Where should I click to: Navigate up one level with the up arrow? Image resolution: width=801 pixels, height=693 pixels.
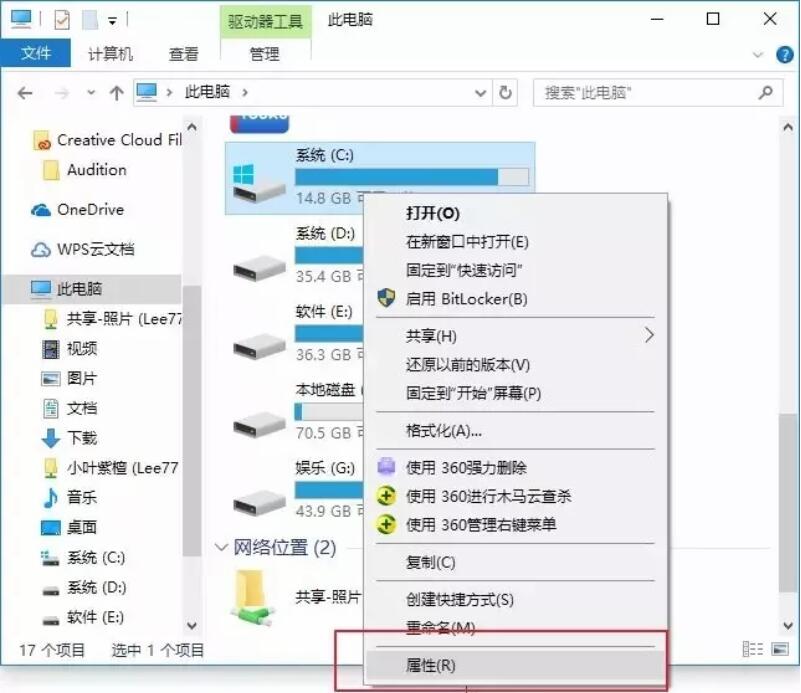click(119, 92)
